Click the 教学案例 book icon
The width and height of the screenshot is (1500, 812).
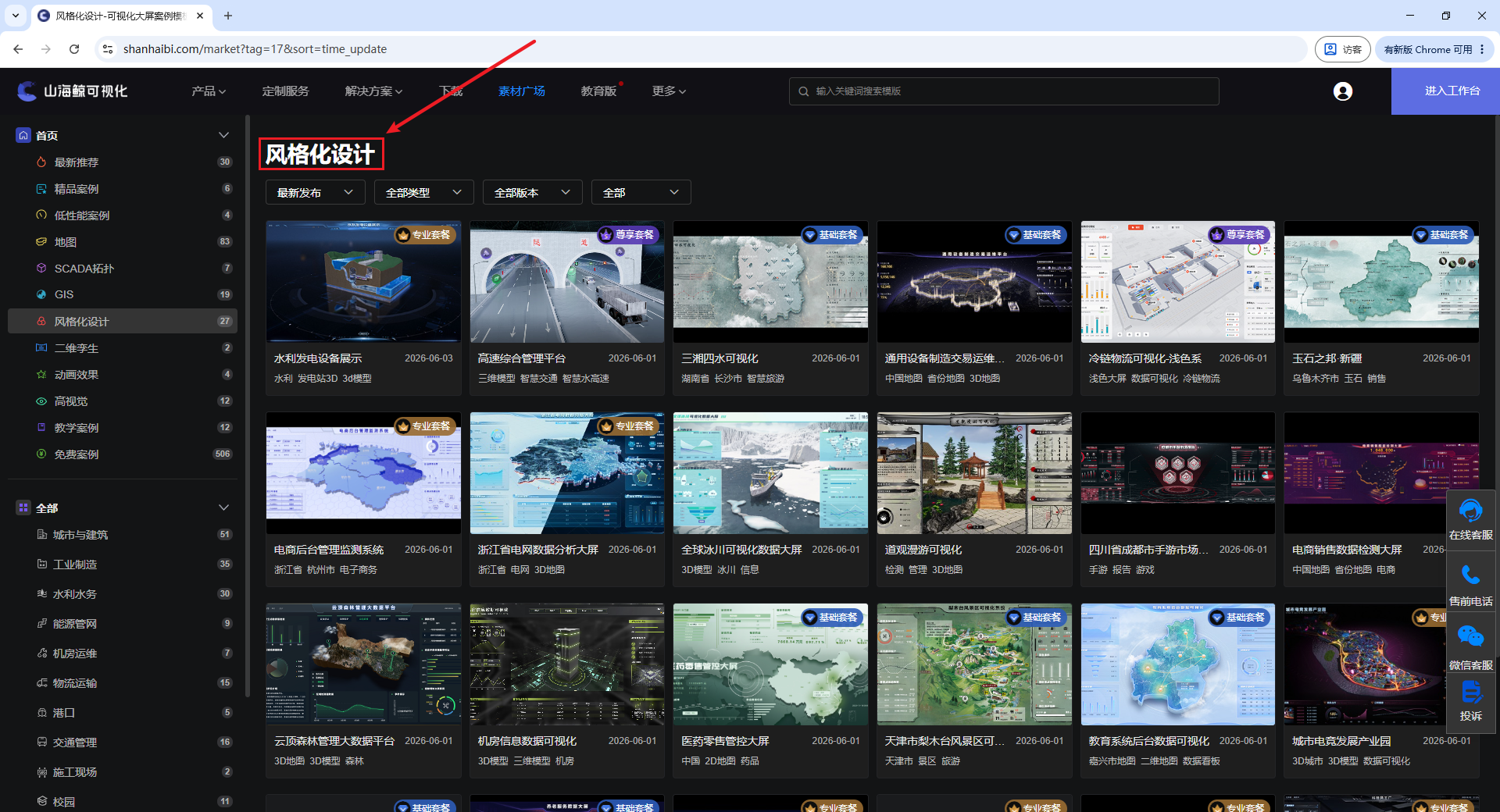tap(41, 428)
